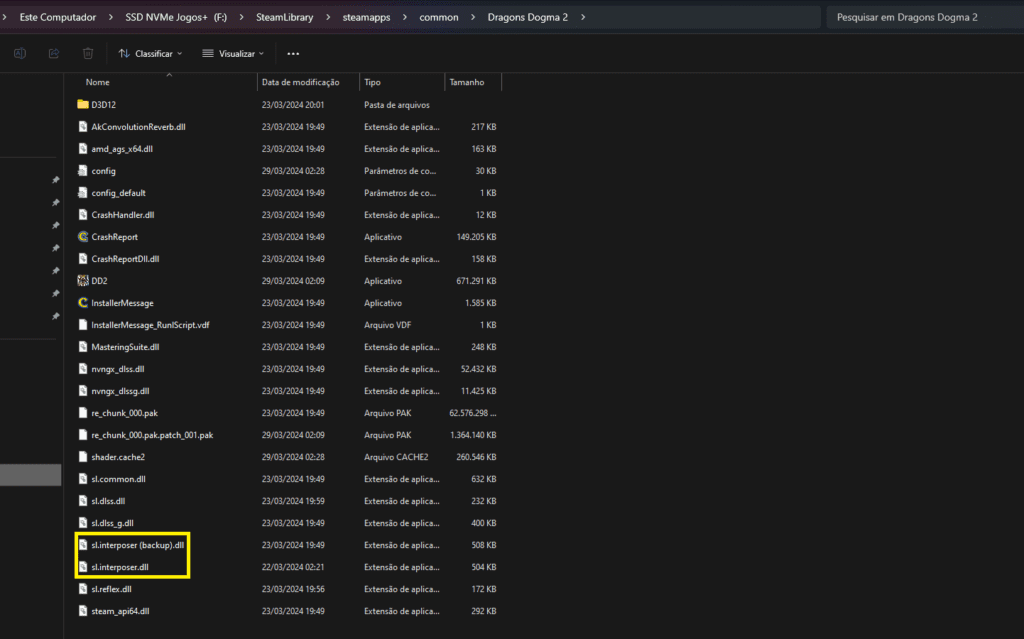
Task: Click 22/03/2024 02:21 modification date
Action: coord(293,567)
